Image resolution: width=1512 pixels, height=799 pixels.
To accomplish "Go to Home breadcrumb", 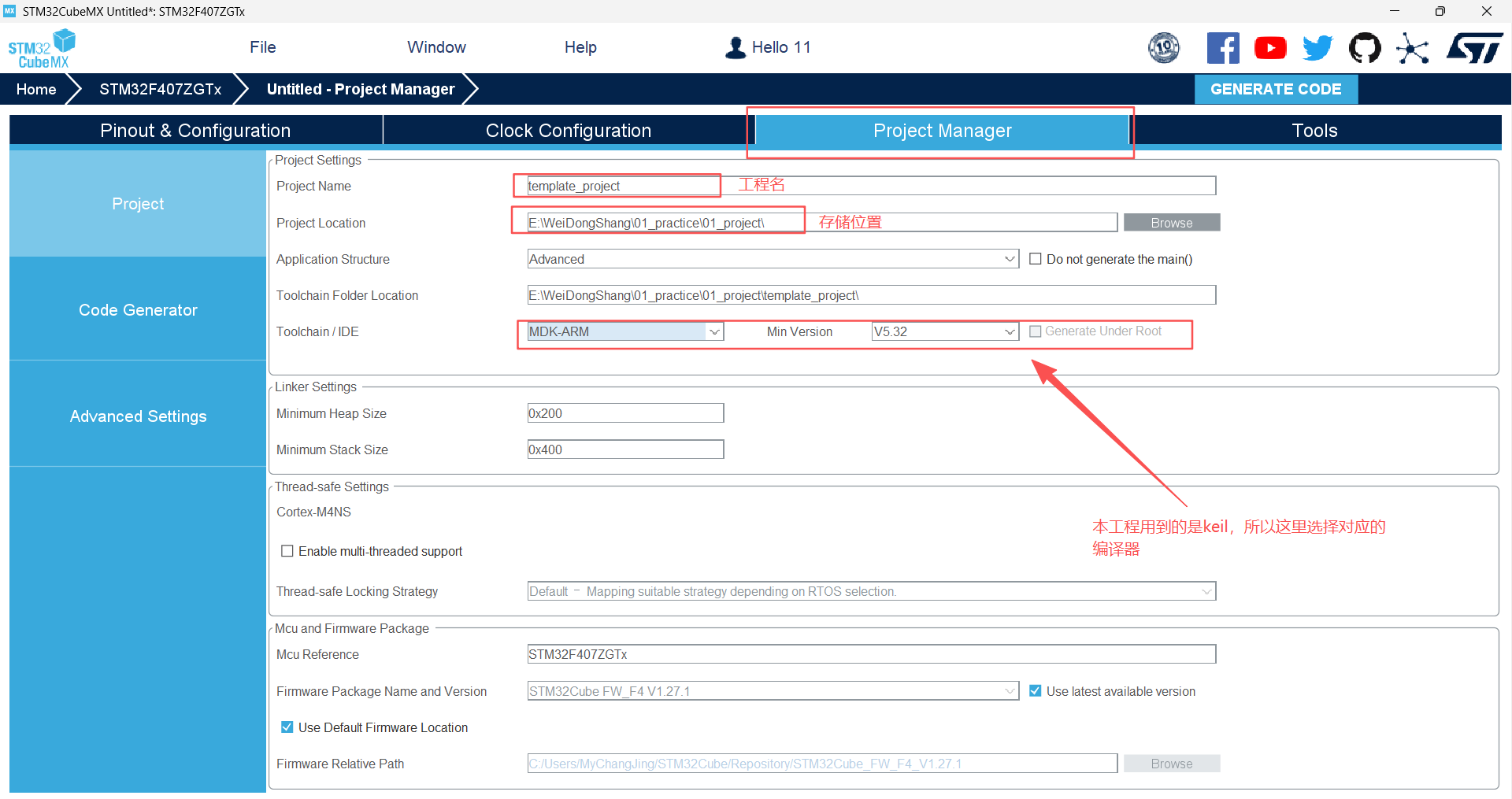I will point(36,89).
